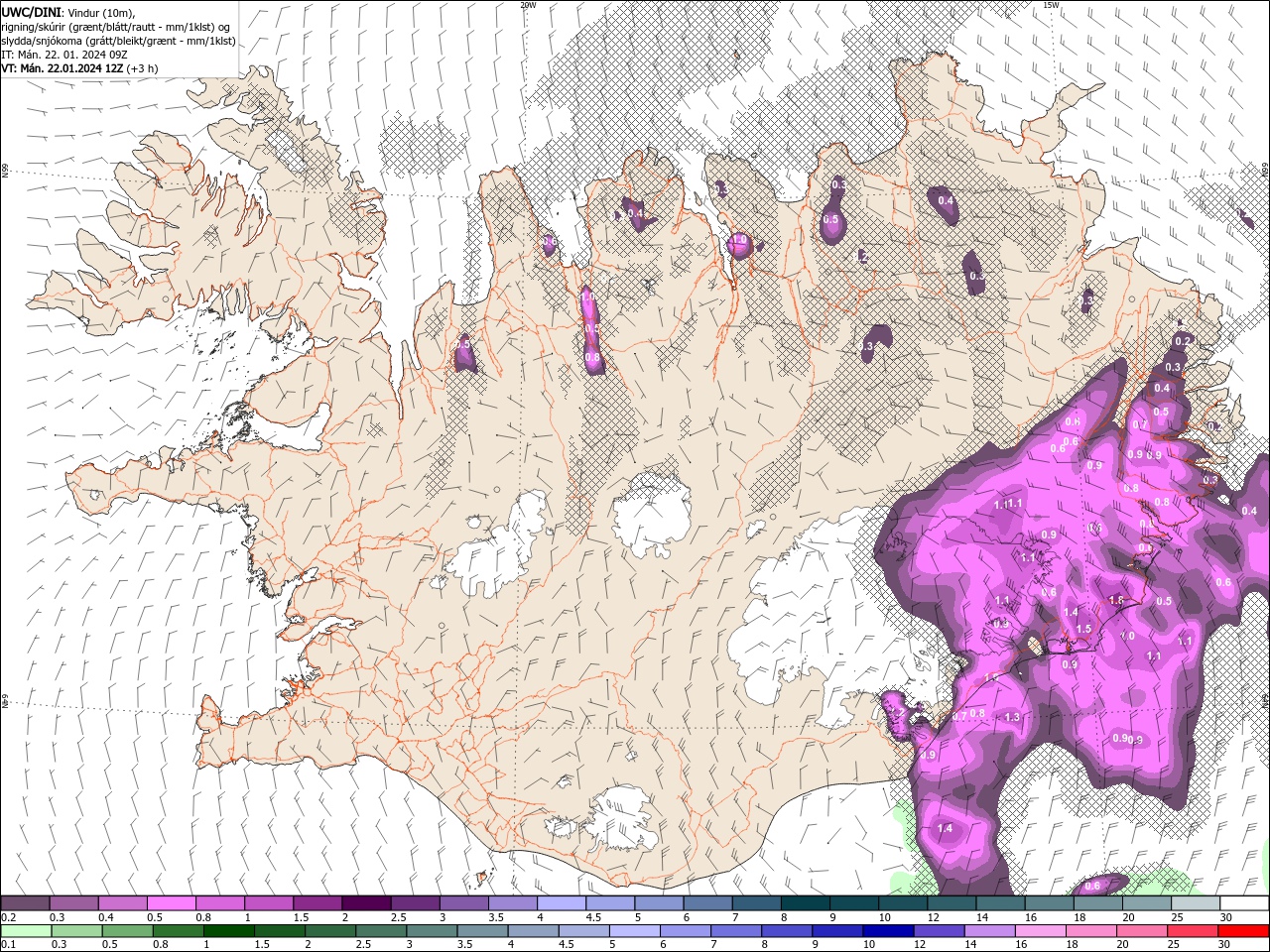This screenshot has width=1270, height=952.
Task: Pick the upper legend swatch between 8 and 9
Action: pyautogui.click(x=805, y=903)
